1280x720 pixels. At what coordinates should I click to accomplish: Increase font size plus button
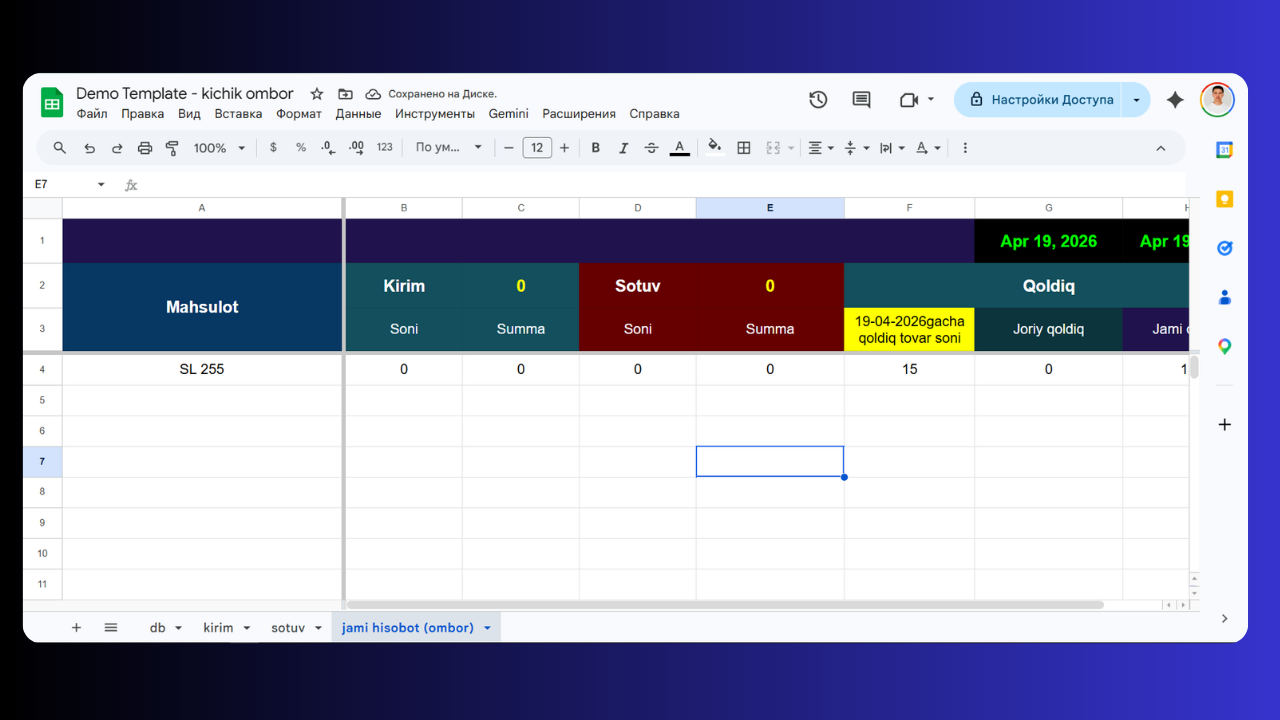564,148
